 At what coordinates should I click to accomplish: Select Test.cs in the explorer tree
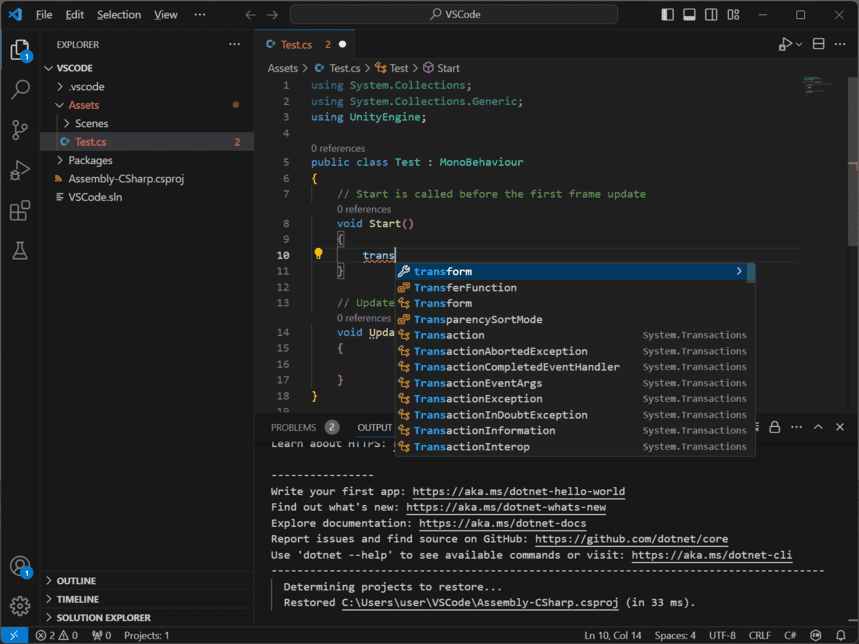pyautogui.click(x=147, y=142)
